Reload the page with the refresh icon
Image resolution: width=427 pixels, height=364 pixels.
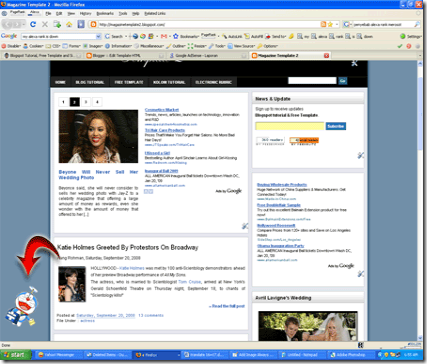[x=33, y=24]
